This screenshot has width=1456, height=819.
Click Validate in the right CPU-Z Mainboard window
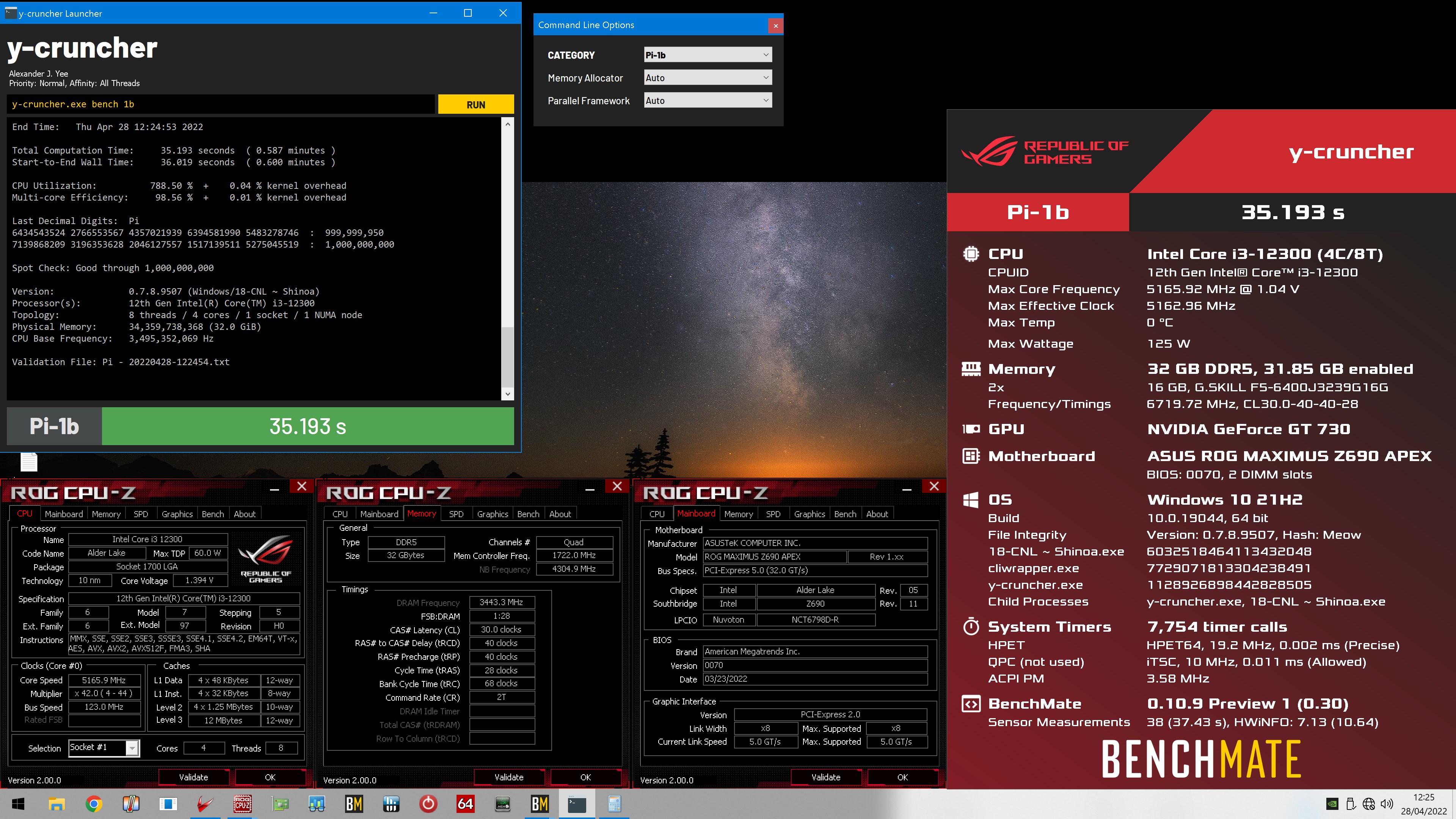pyautogui.click(x=826, y=777)
